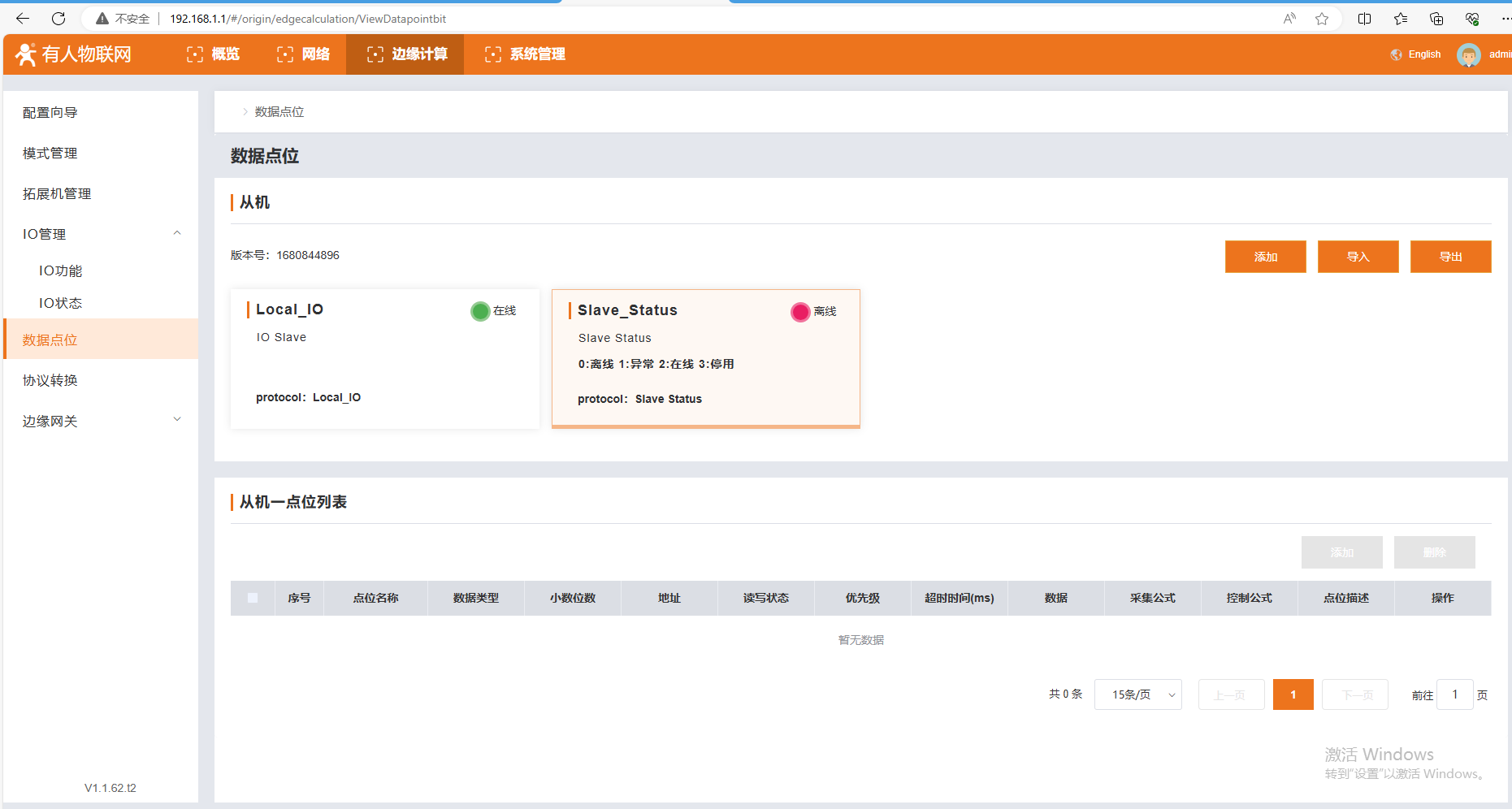Click the 暂无数据 empty table message
The width and height of the screenshot is (1512, 809).
coord(861,640)
